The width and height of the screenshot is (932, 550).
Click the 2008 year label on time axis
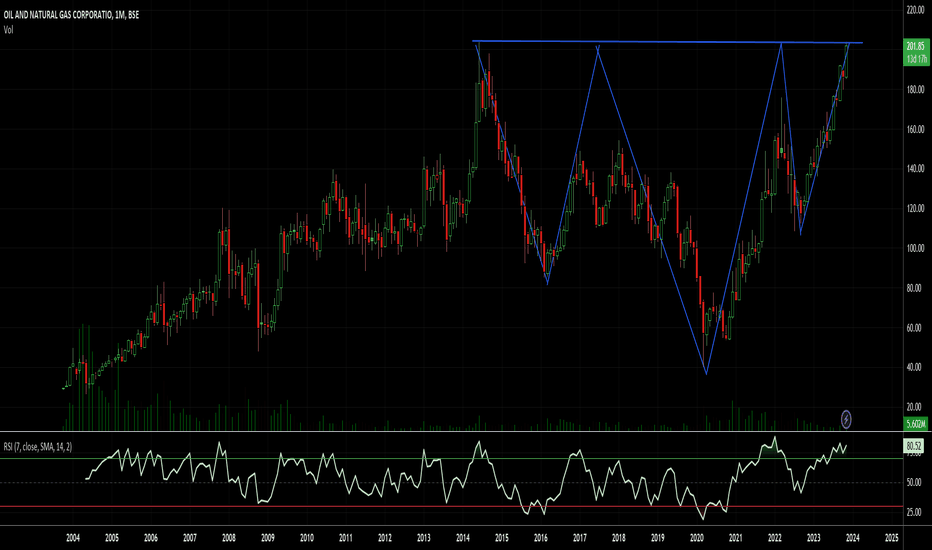pos(229,538)
